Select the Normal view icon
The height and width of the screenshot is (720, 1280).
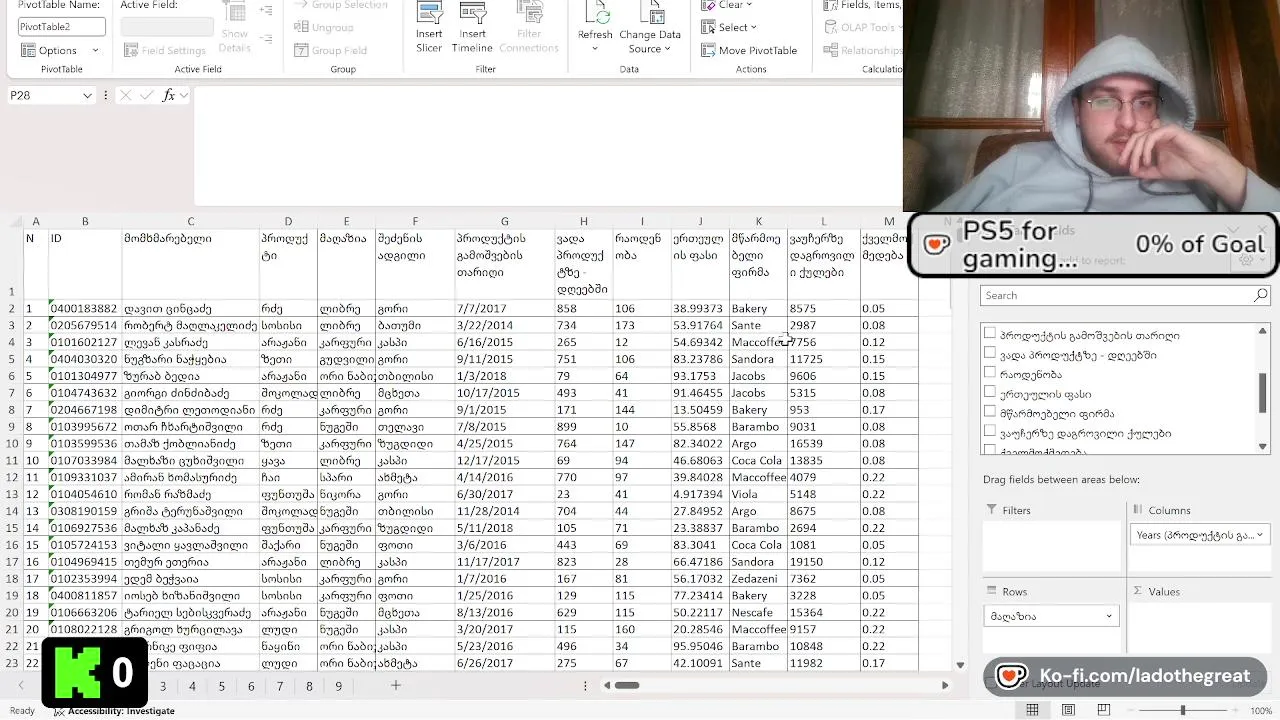click(1032, 710)
